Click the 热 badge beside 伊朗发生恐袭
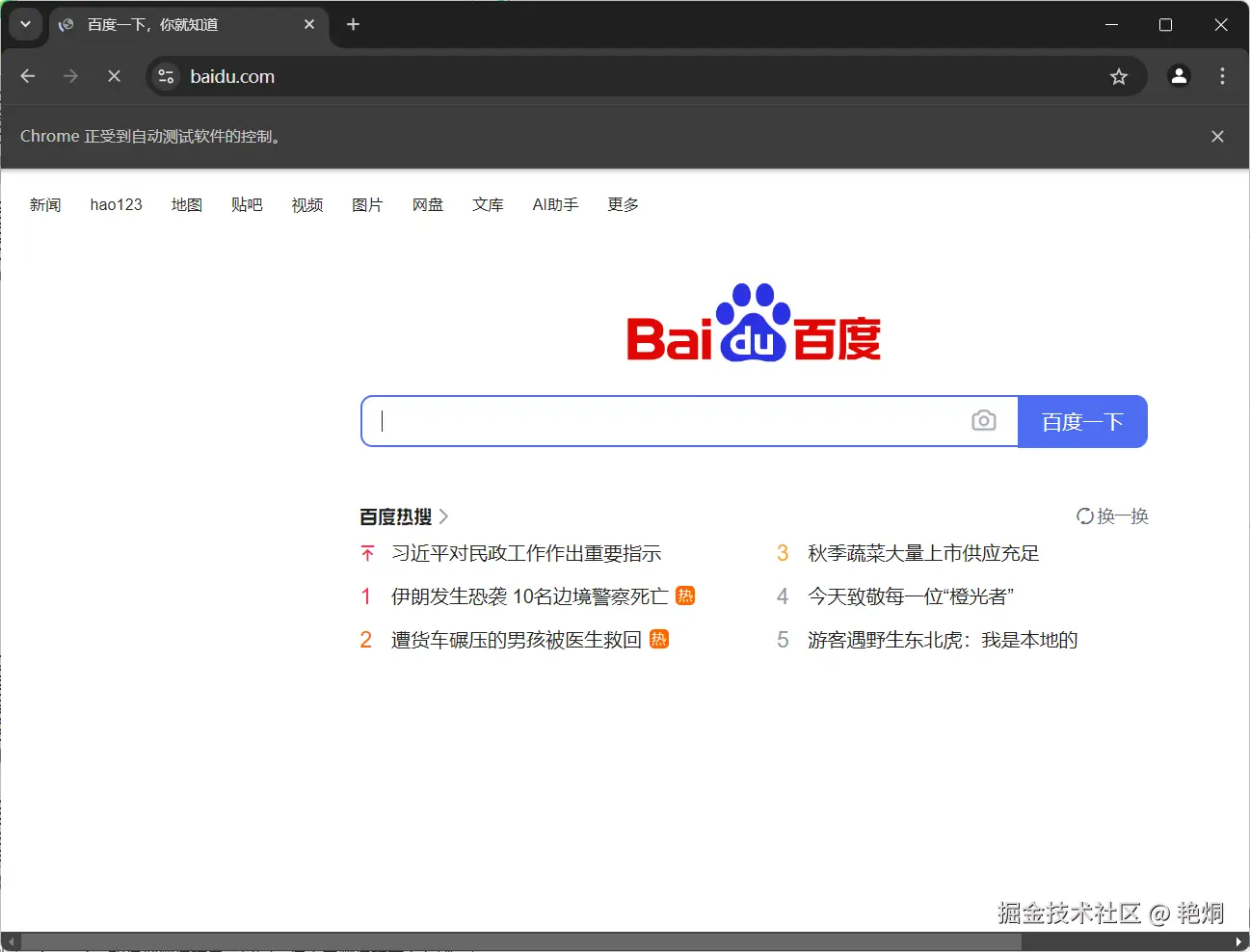 tap(685, 595)
